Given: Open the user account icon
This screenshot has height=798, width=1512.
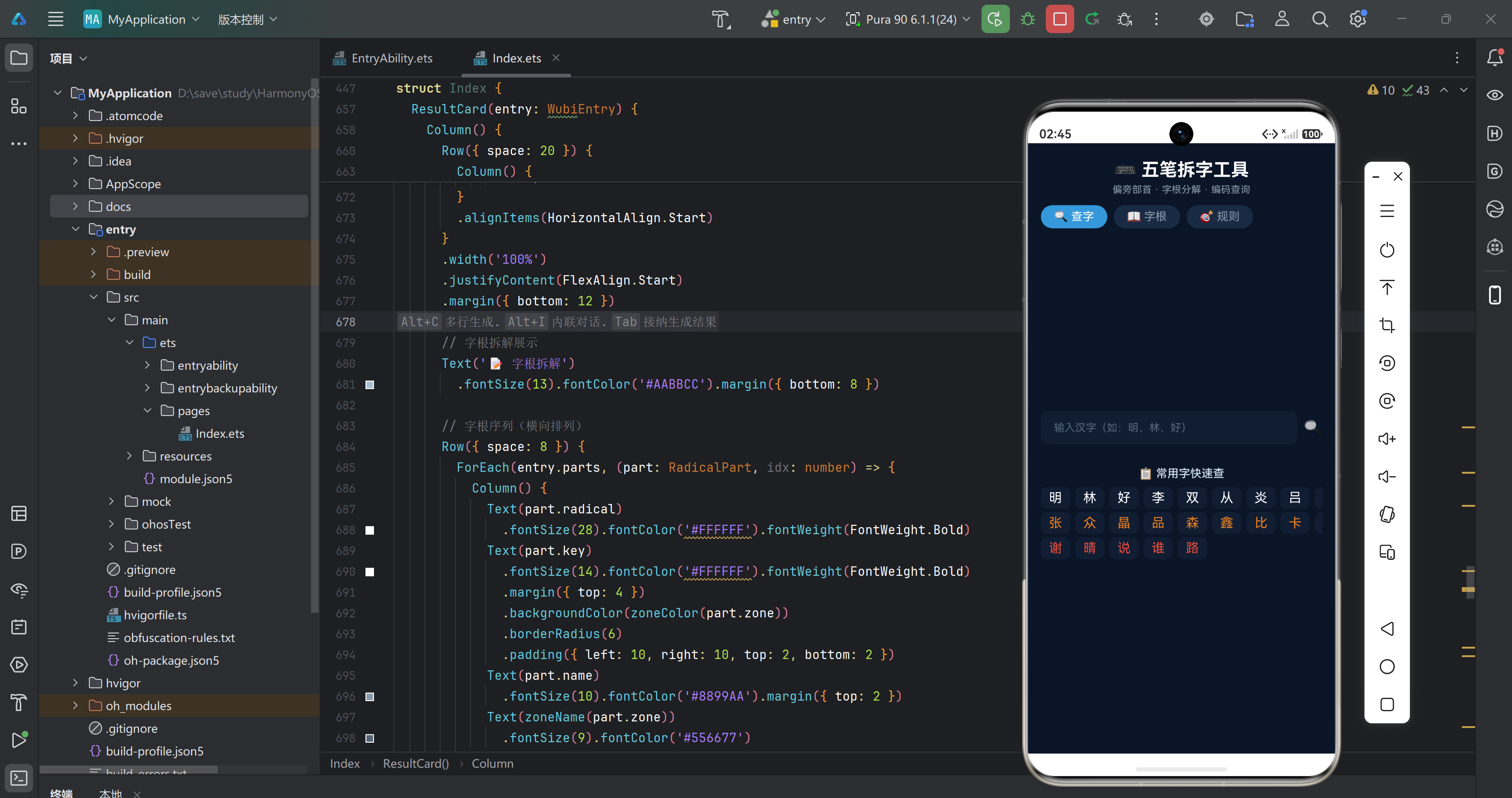Looking at the screenshot, I should tap(1282, 19).
